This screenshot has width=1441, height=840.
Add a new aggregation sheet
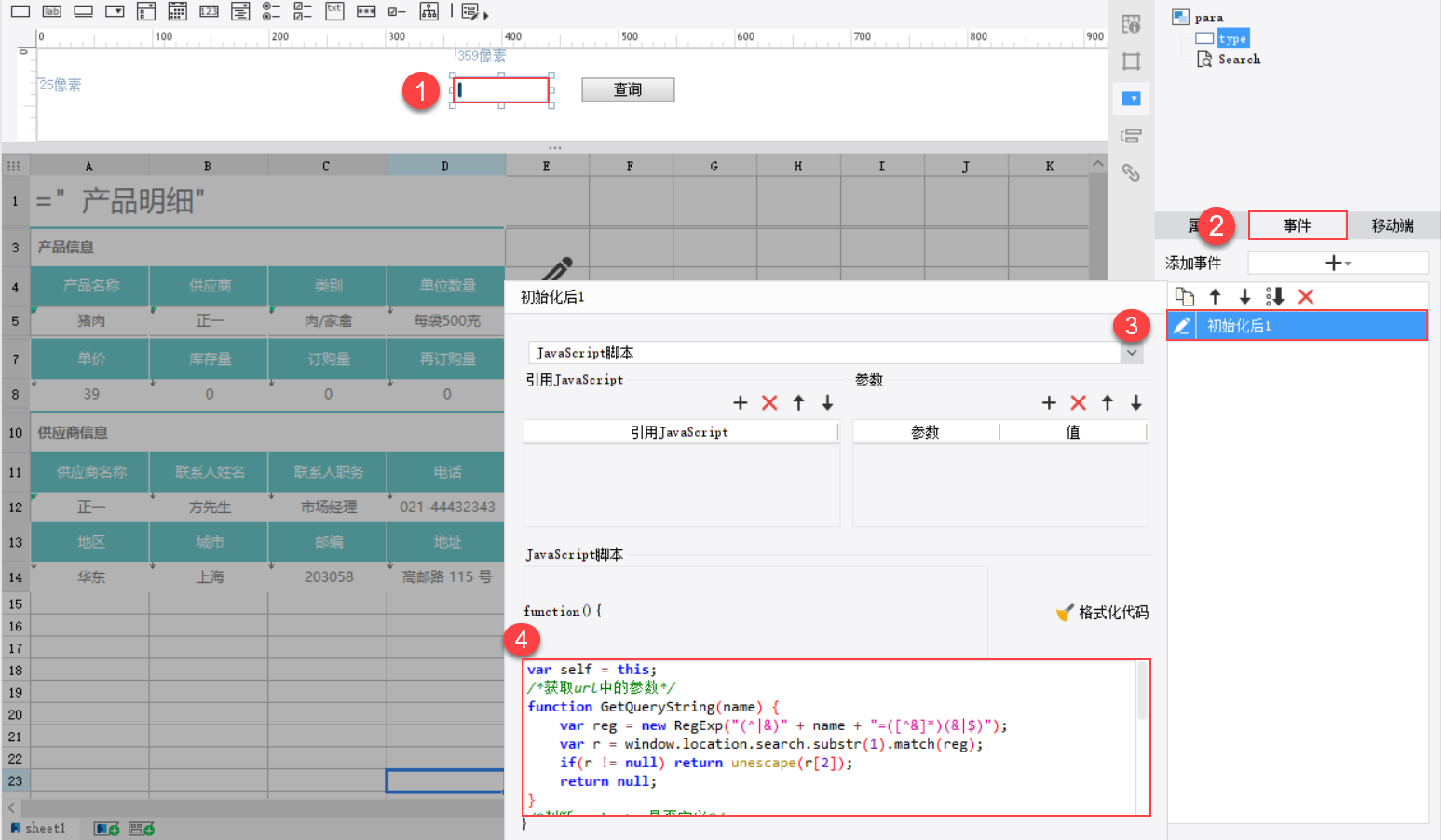coord(142,829)
